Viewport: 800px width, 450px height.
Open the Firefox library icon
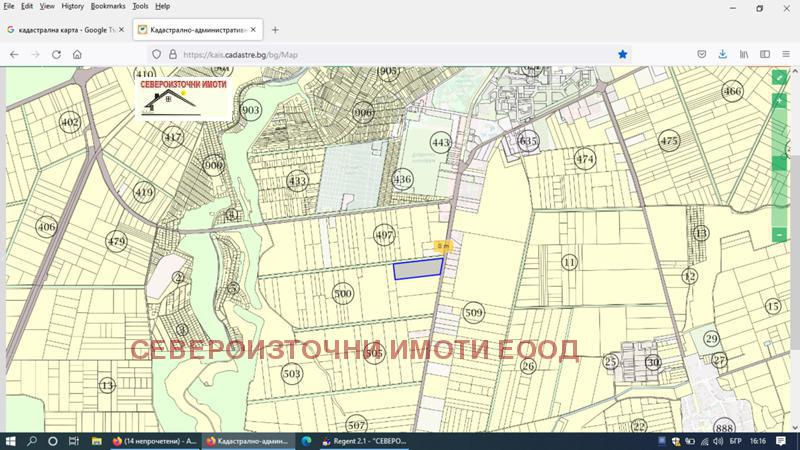744,54
